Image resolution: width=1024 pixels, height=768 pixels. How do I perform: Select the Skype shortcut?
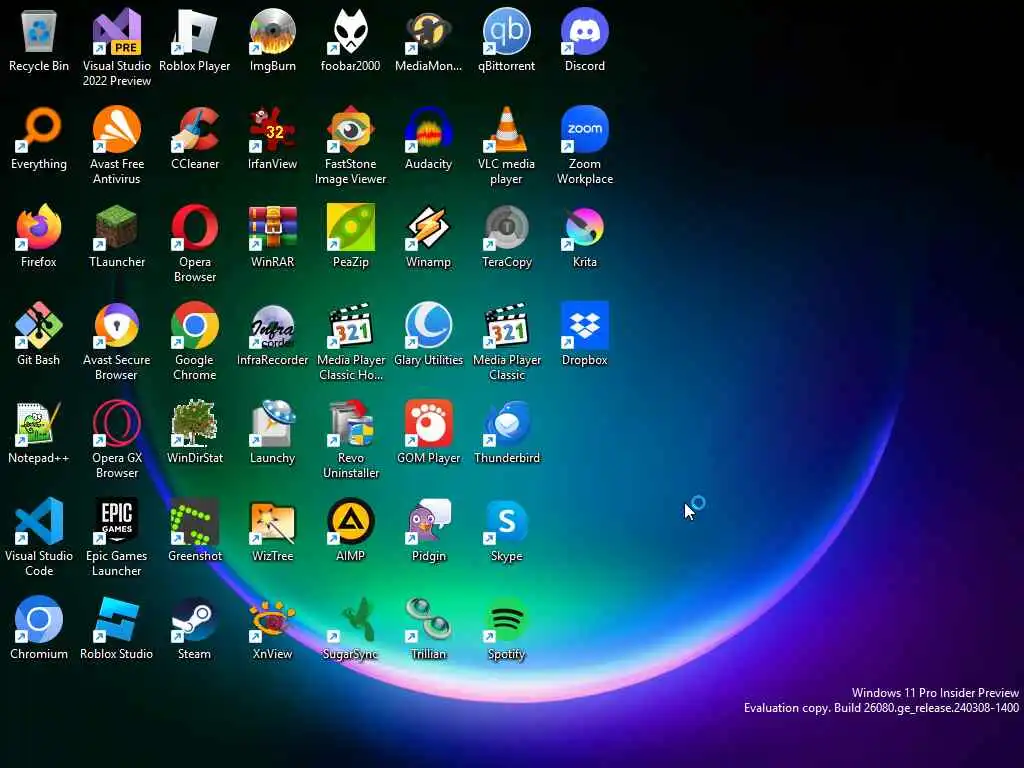pos(506,521)
